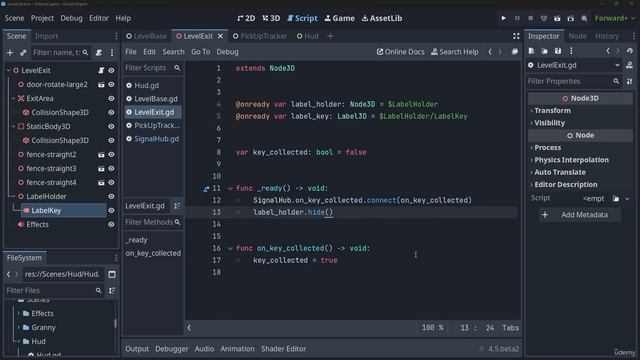Hide the door-rotate-large2 node
Screen dimensions: 640x360
point(111,84)
